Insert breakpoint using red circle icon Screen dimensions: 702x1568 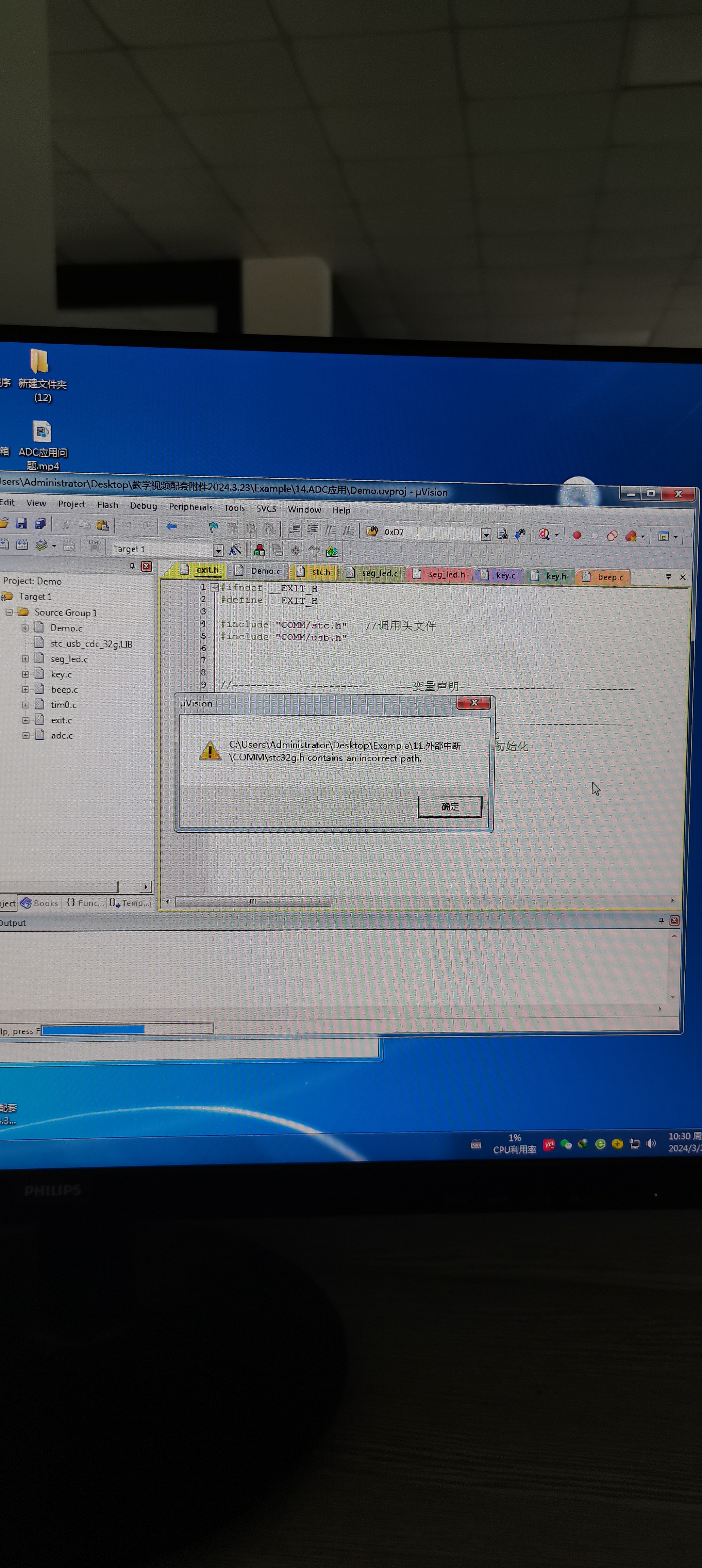coord(577,535)
